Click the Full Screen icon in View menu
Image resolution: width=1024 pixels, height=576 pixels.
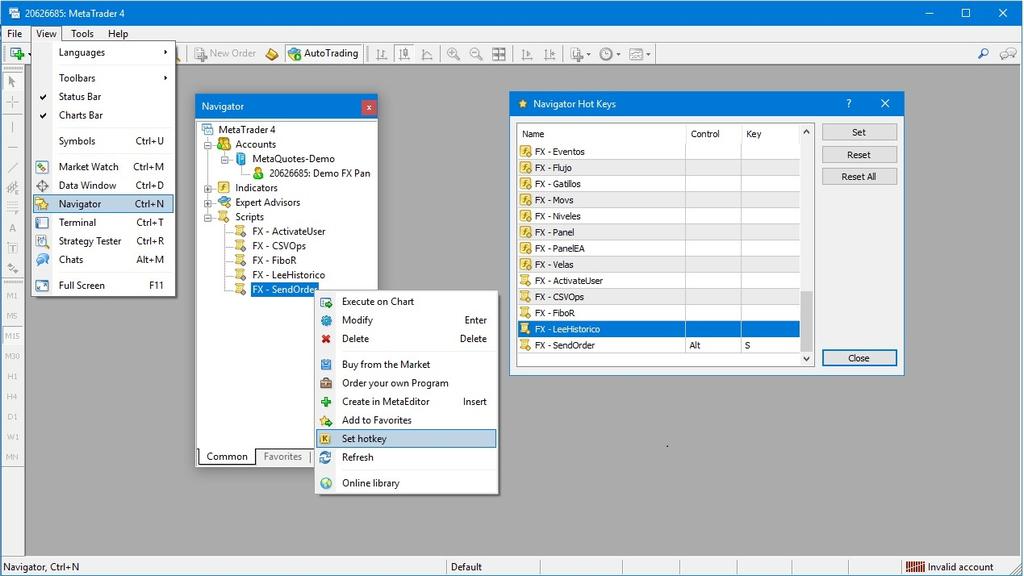click(42, 285)
